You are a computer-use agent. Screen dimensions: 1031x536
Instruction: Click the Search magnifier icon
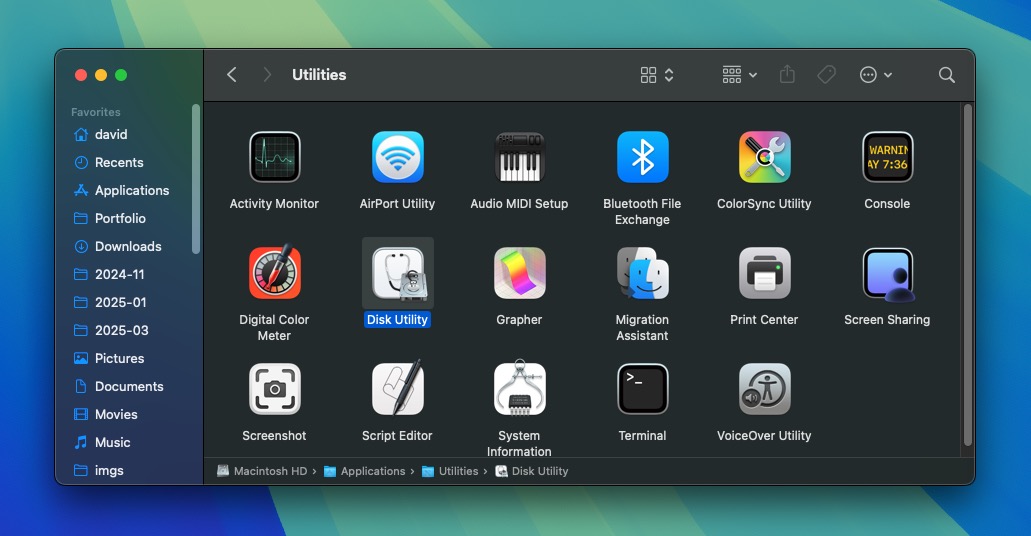946,75
